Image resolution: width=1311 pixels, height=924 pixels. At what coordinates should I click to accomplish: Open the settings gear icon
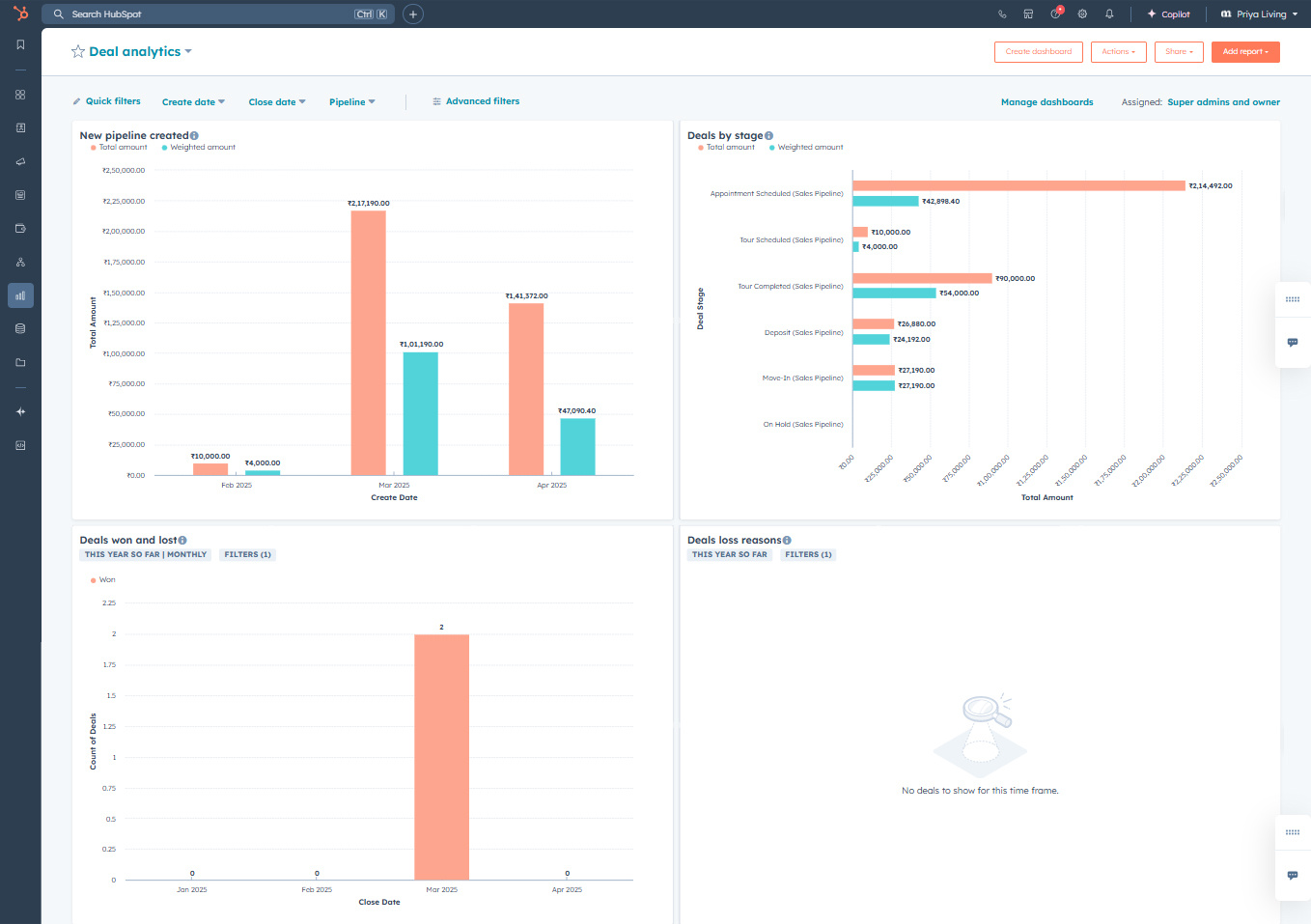pyautogui.click(x=1082, y=14)
